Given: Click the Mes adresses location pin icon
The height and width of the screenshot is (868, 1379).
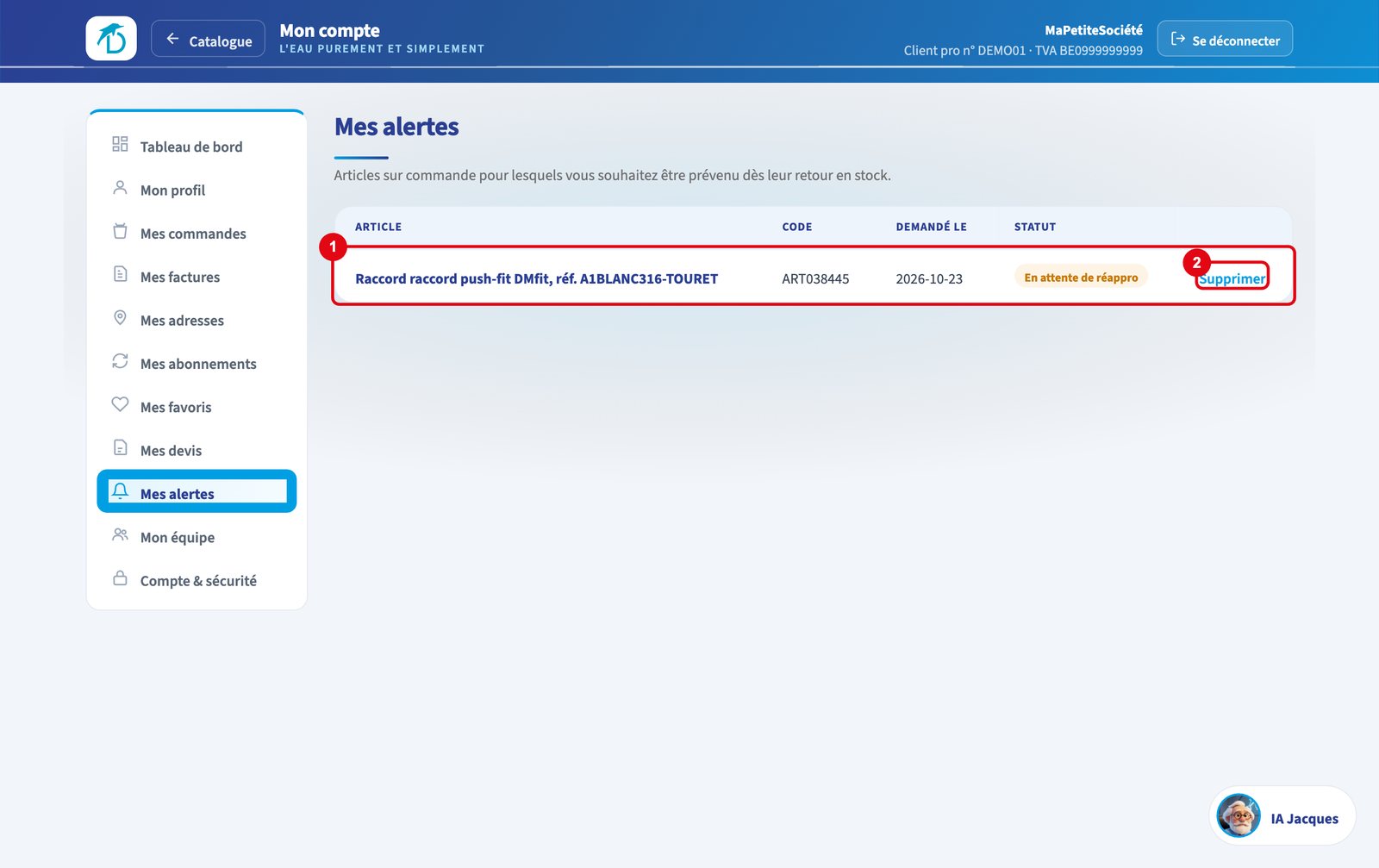Looking at the screenshot, I should (x=120, y=318).
